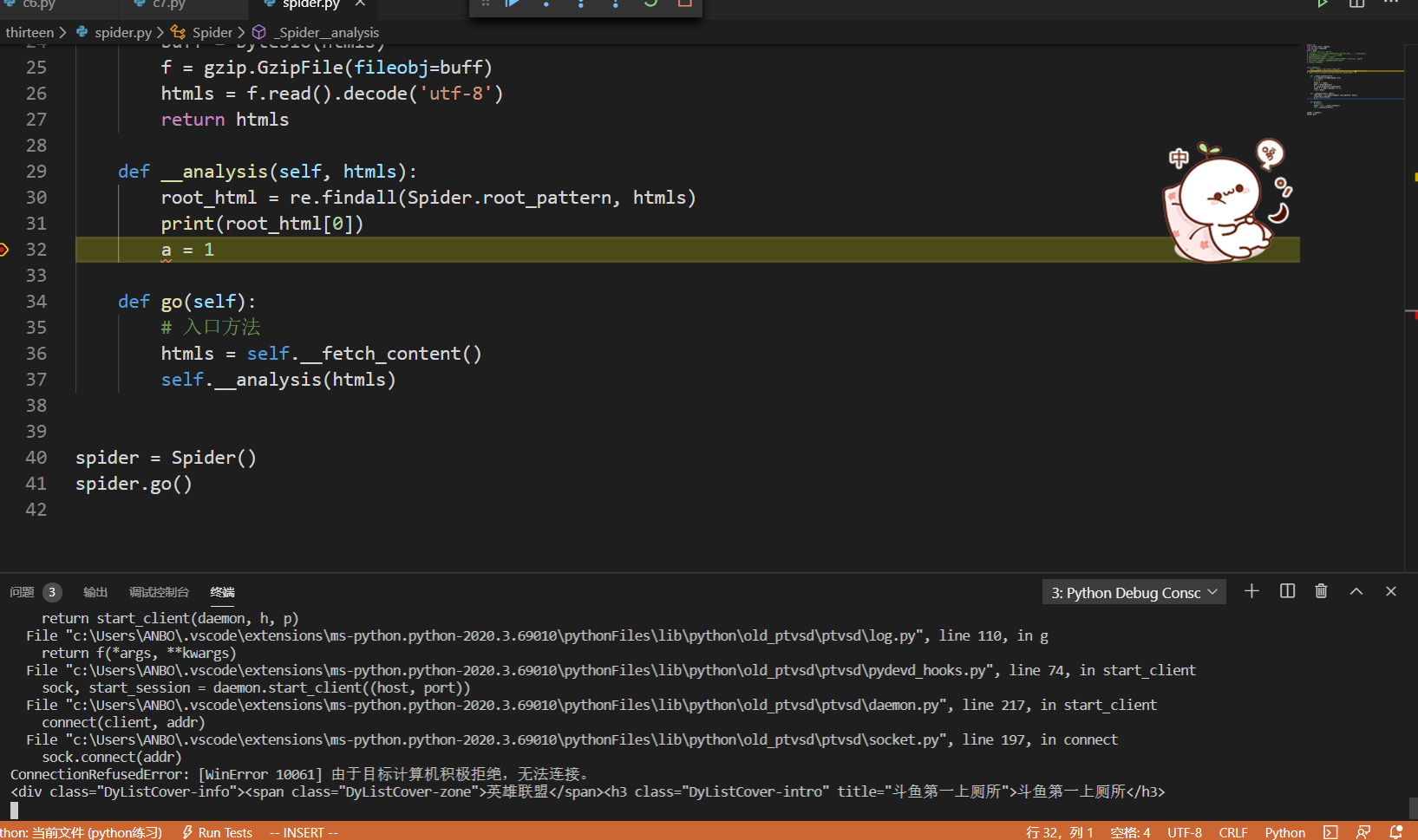The height and width of the screenshot is (840, 1418).
Task: Click the -- INSERT -- Vim mode indicator
Action: tap(304, 832)
